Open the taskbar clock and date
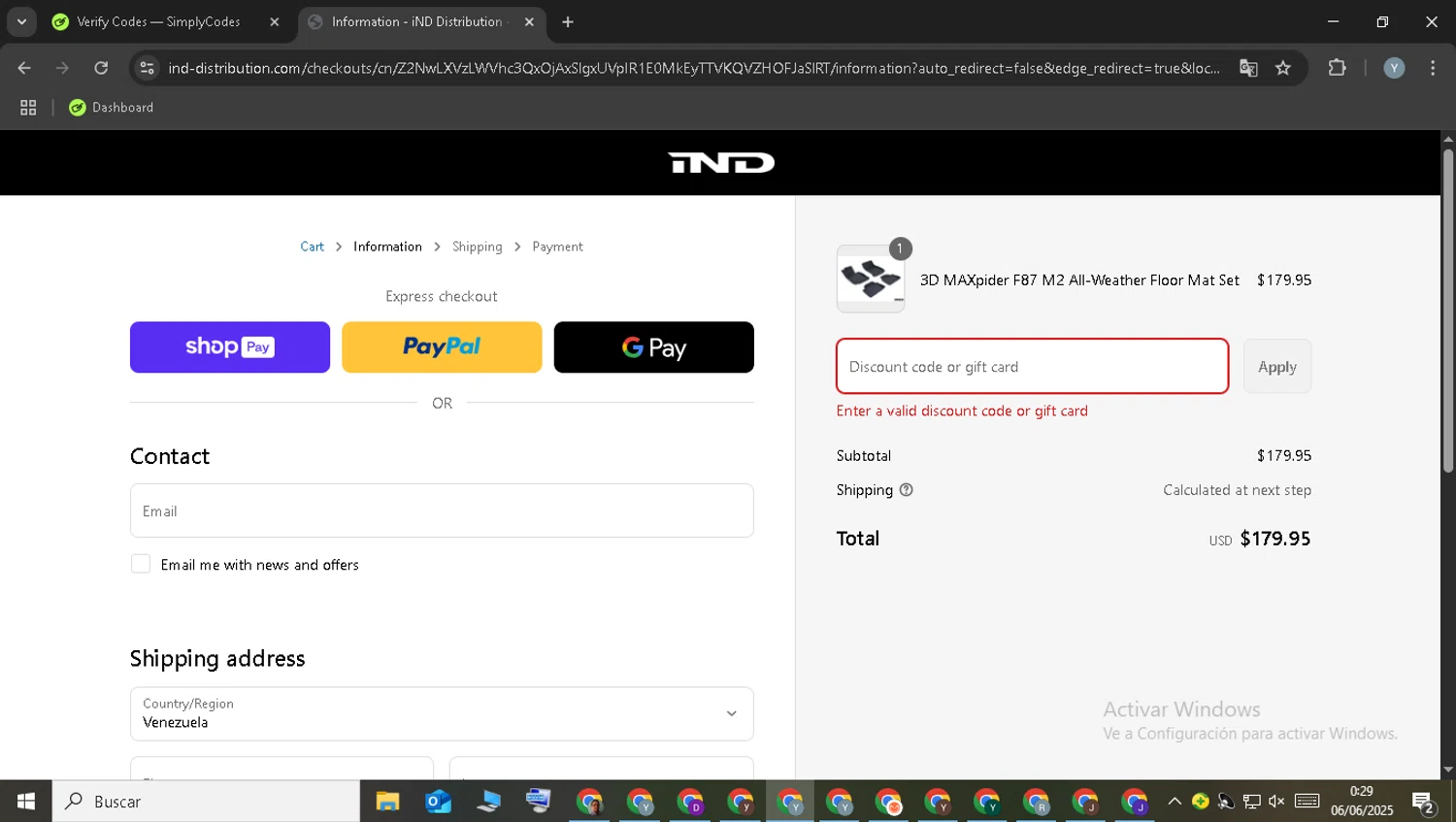 1362,802
